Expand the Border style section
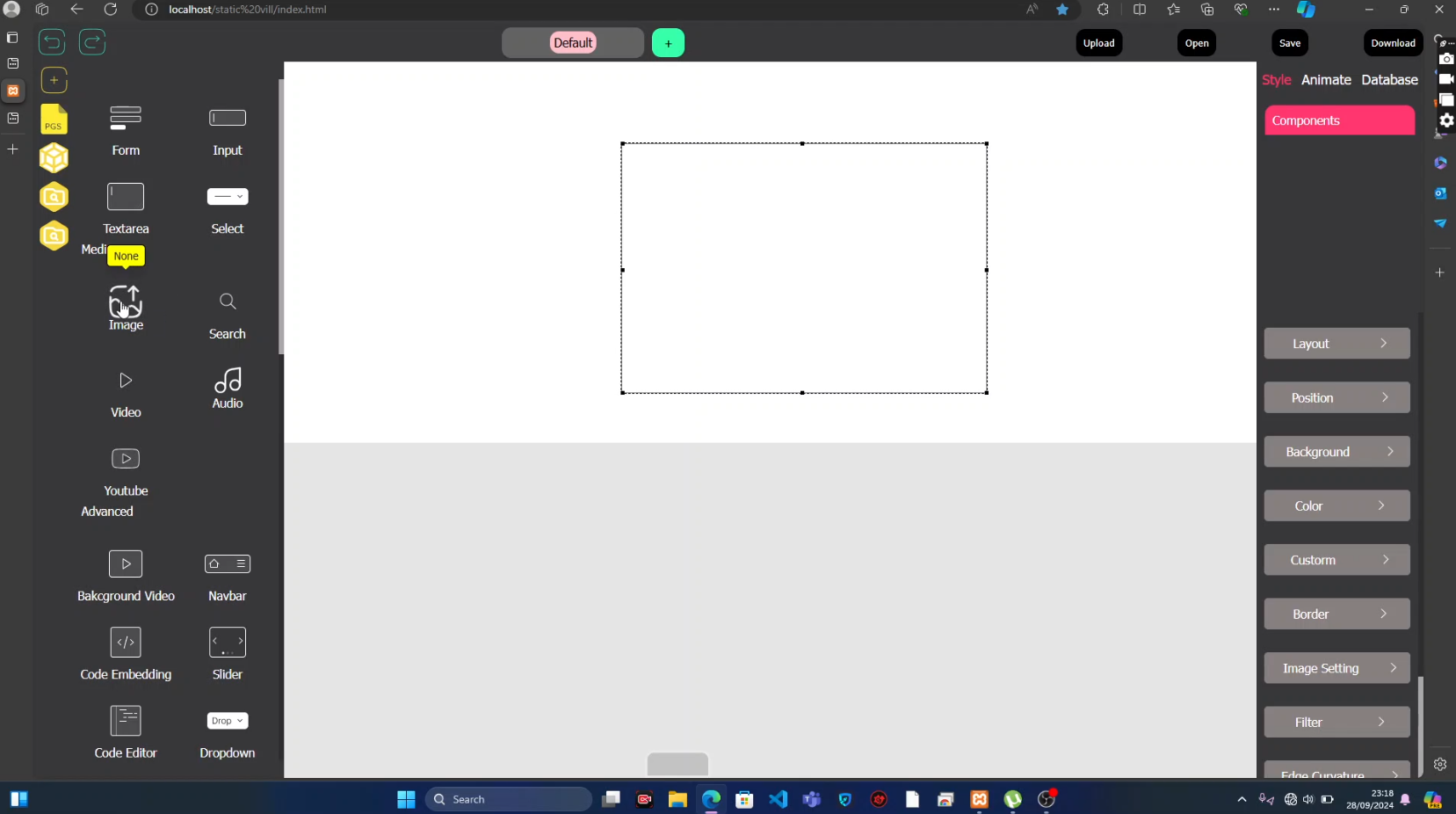Screen dimensions: 1456x814 (x=1336, y=614)
